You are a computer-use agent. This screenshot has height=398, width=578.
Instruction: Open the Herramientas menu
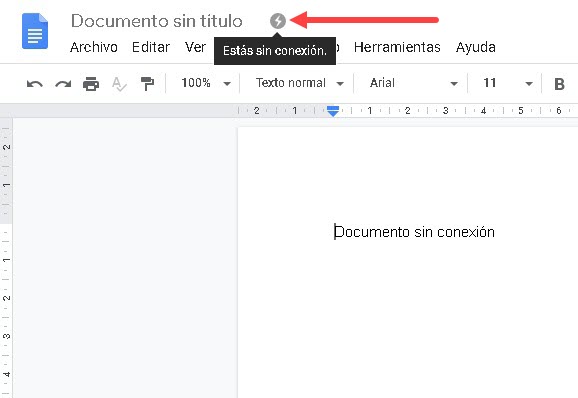(397, 47)
